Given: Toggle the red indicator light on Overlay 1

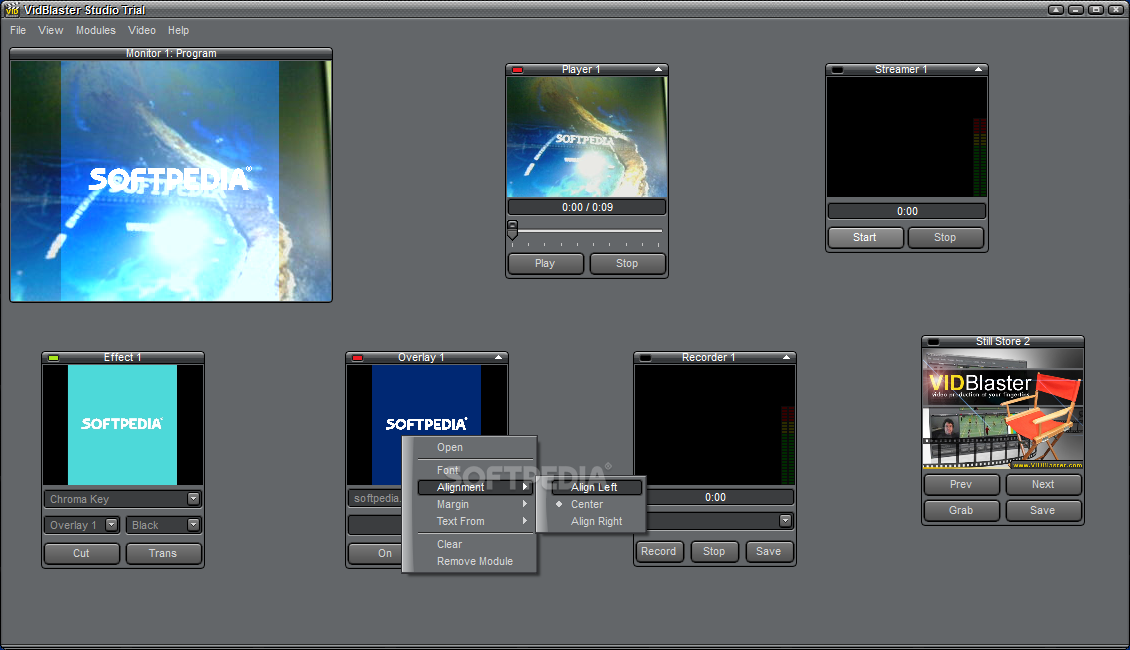Looking at the screenshot, I should pyautogui.click(x=357, y=358).
